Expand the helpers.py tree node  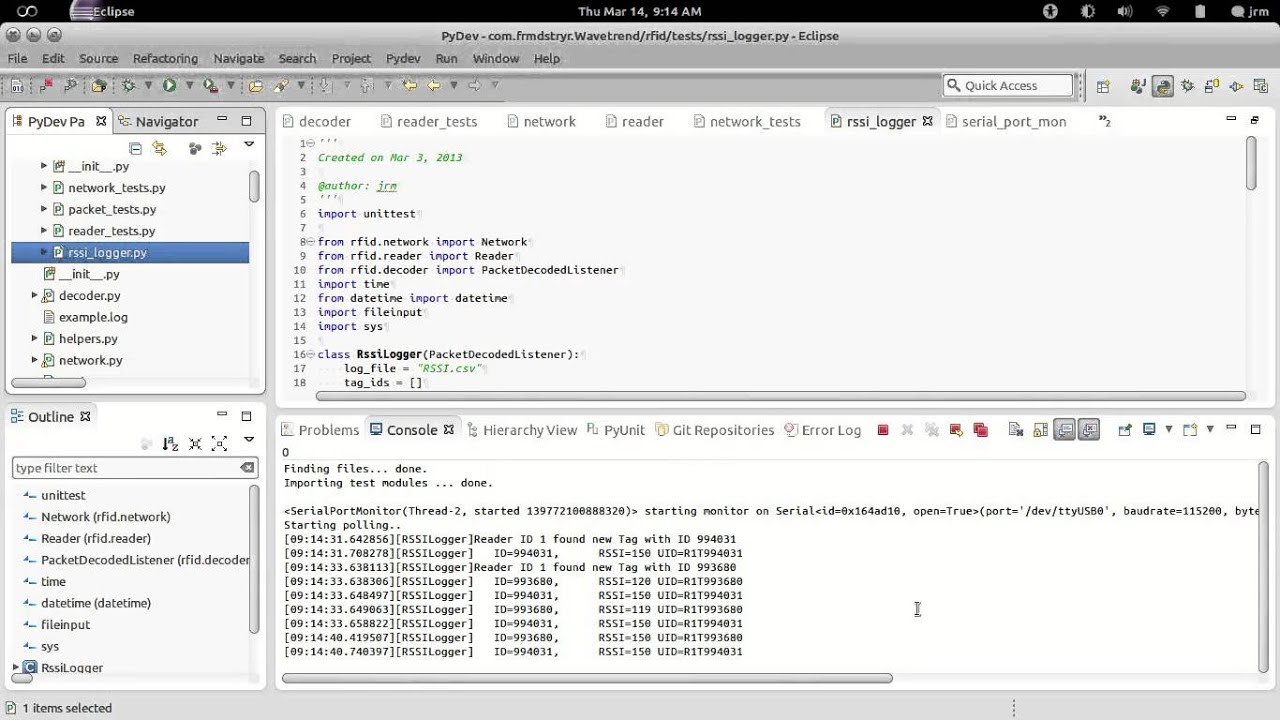coord(35,339)
